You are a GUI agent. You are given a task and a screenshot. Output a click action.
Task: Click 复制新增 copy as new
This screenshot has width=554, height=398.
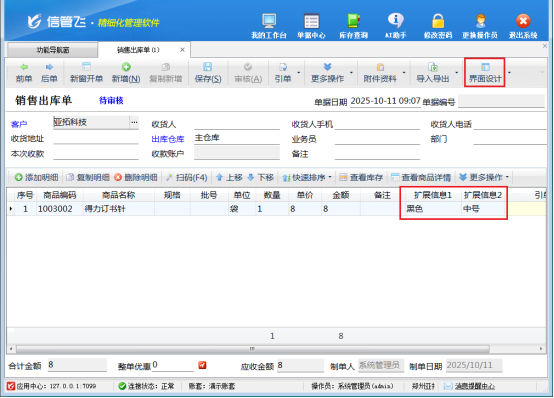(x=166, y=73)
